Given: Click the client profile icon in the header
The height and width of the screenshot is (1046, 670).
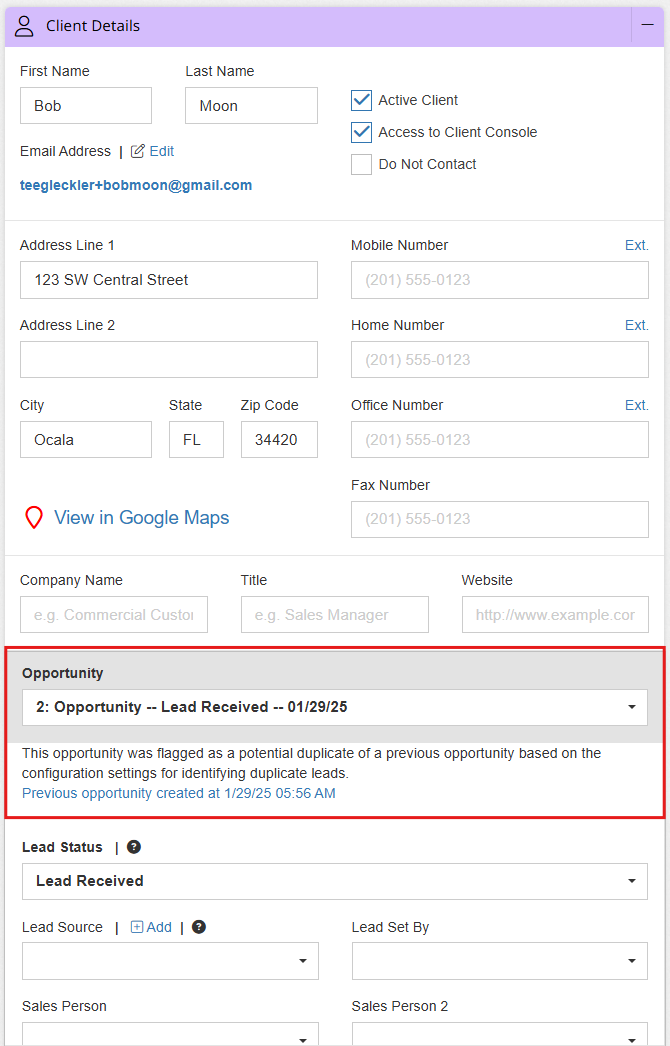Looking at the screenshot, I should (24, 25).
